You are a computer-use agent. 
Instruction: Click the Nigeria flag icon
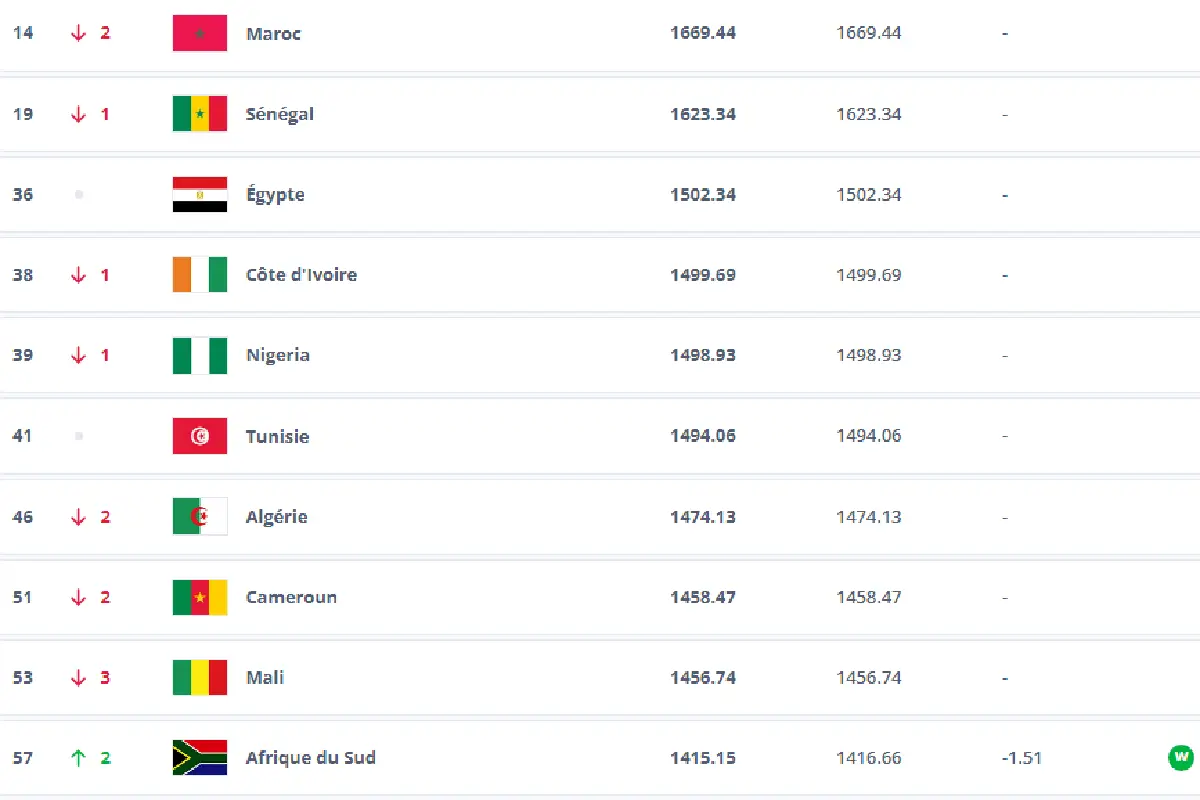[200, 356]
